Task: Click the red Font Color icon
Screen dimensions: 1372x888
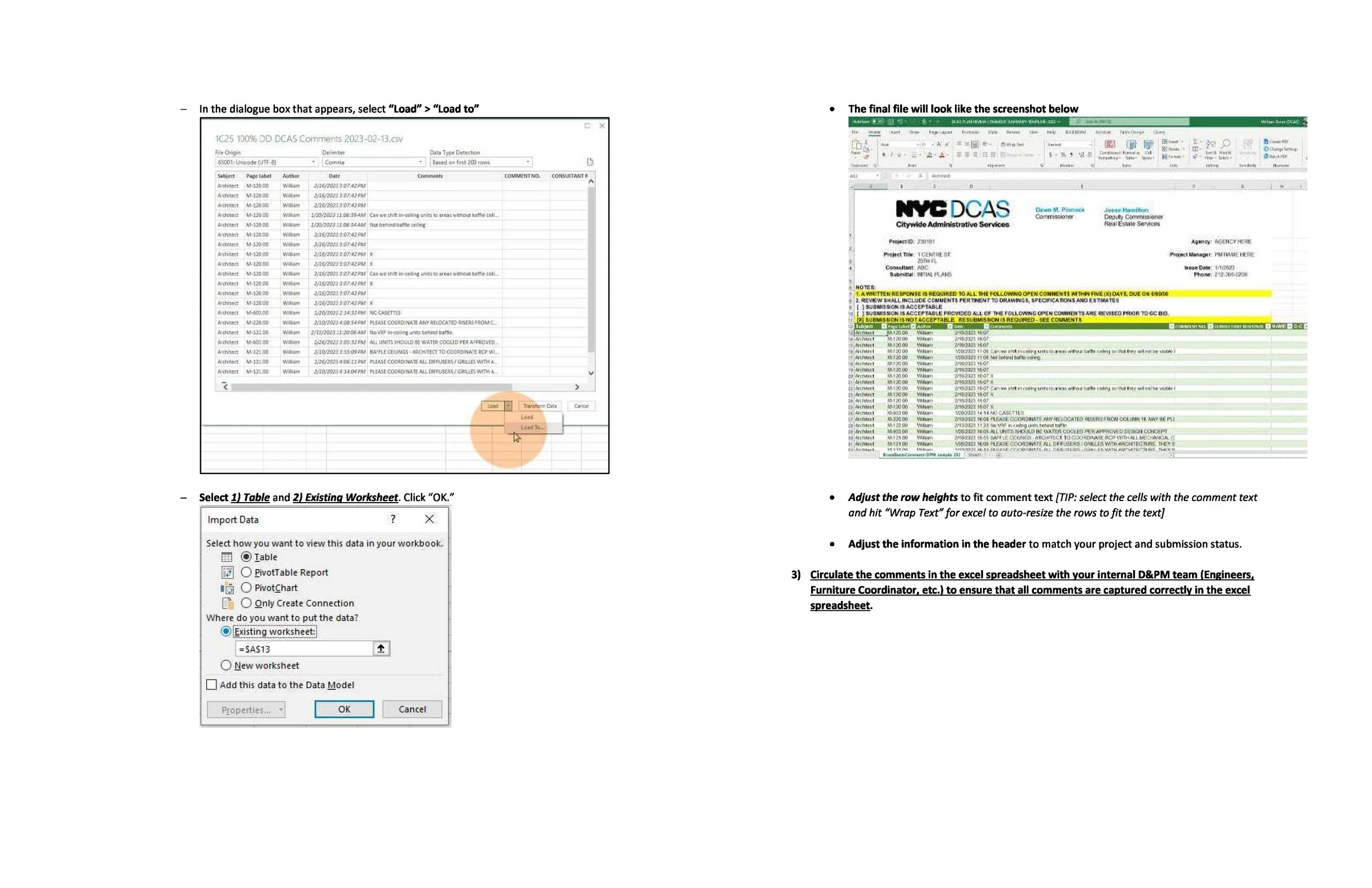Action: coord(942,155)
